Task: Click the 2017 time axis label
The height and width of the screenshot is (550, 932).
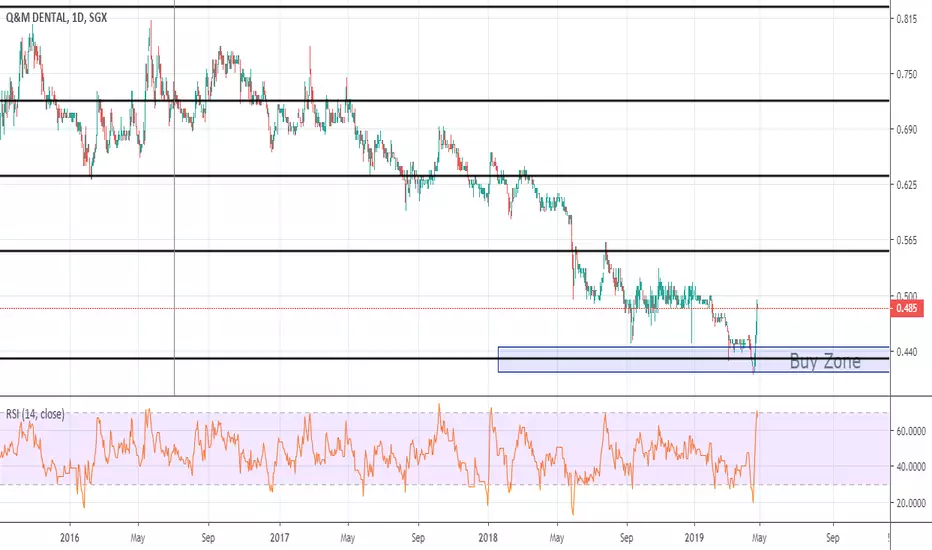Action: pyautogui.click(x=279, y=538)
